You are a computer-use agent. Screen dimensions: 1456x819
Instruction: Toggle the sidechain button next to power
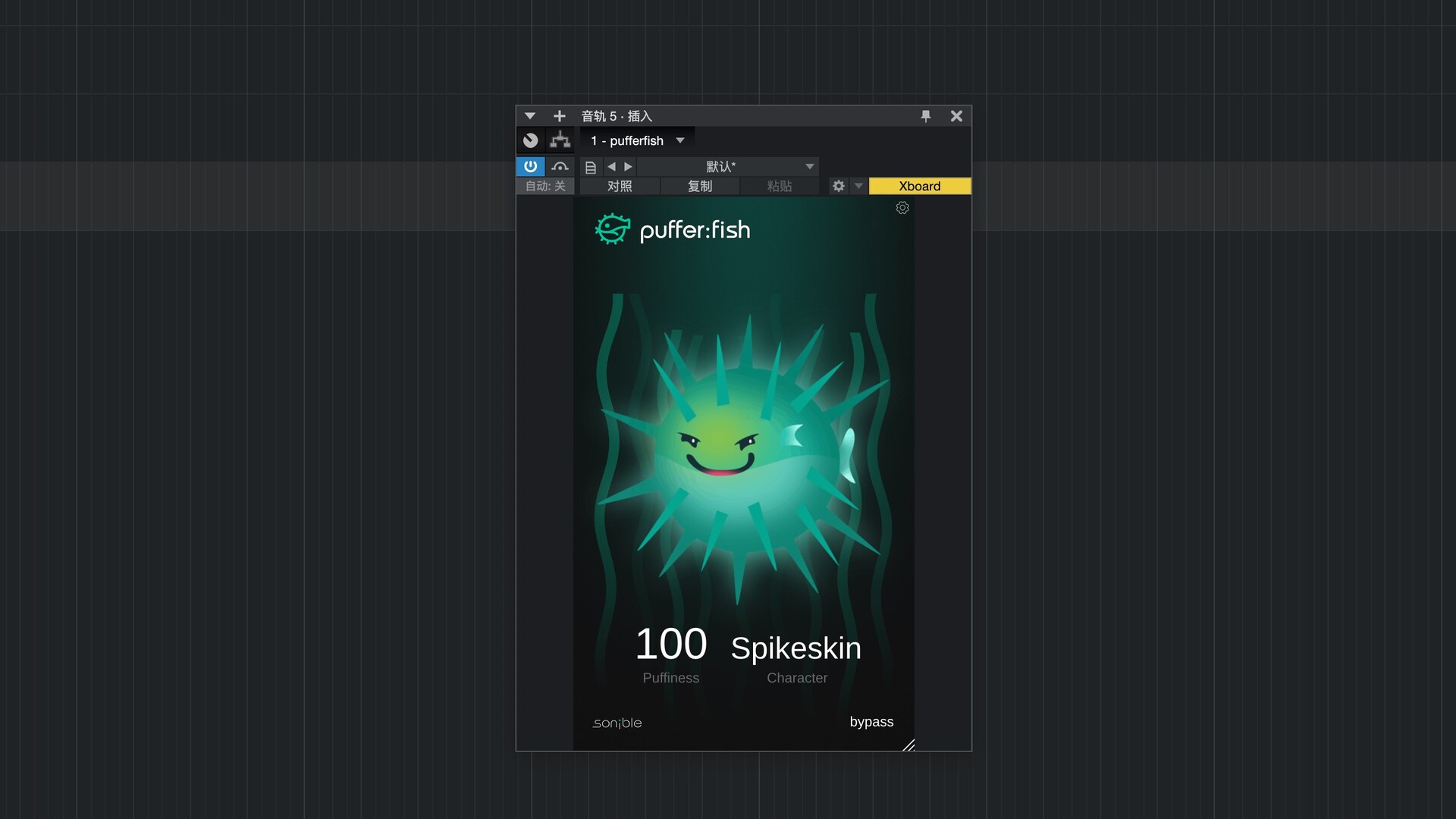click(560, 166)
